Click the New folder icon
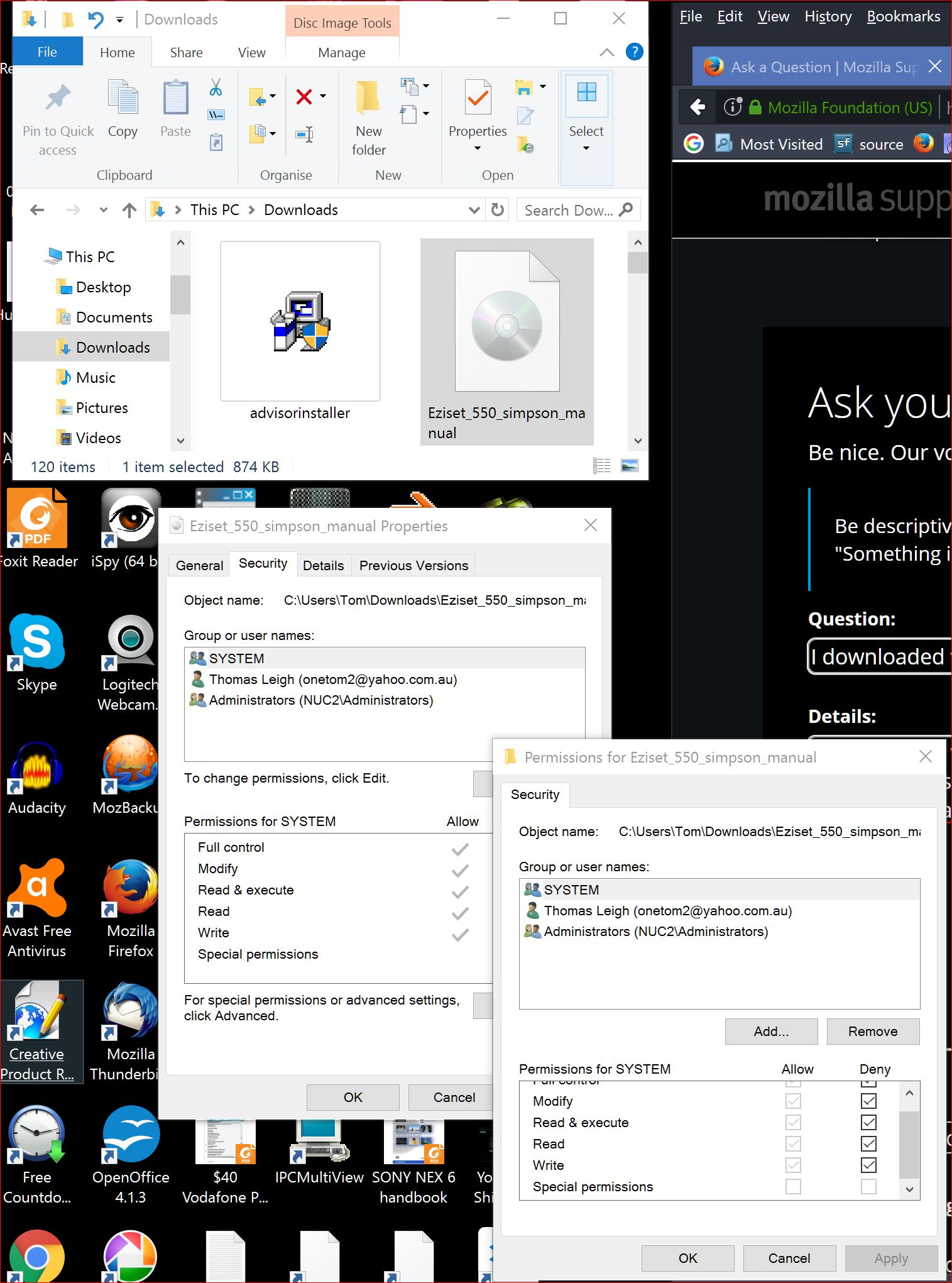The width and height of the screenshot is (952, 1283). [x=368, y=97]
